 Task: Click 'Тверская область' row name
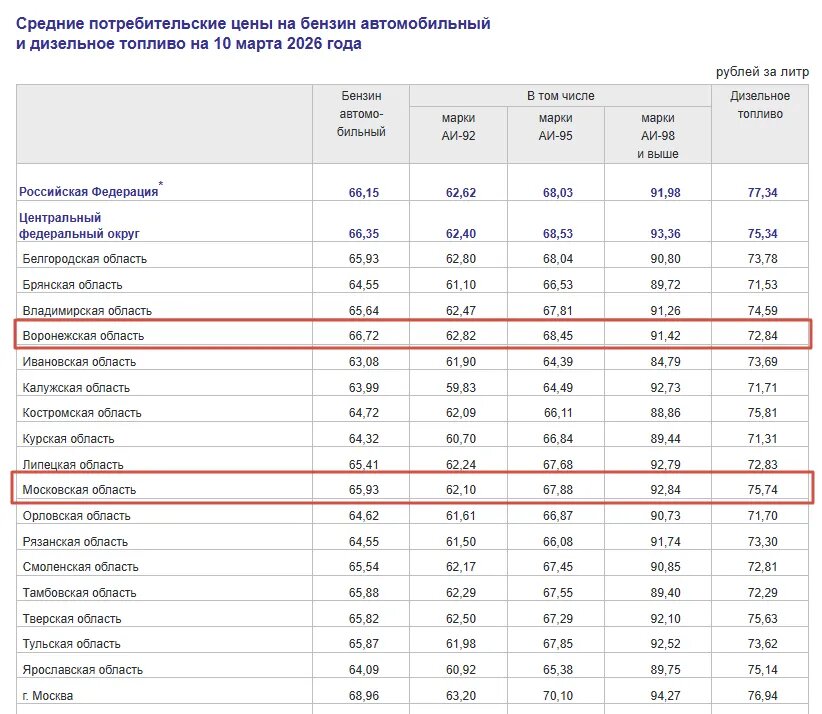point(72,619)
